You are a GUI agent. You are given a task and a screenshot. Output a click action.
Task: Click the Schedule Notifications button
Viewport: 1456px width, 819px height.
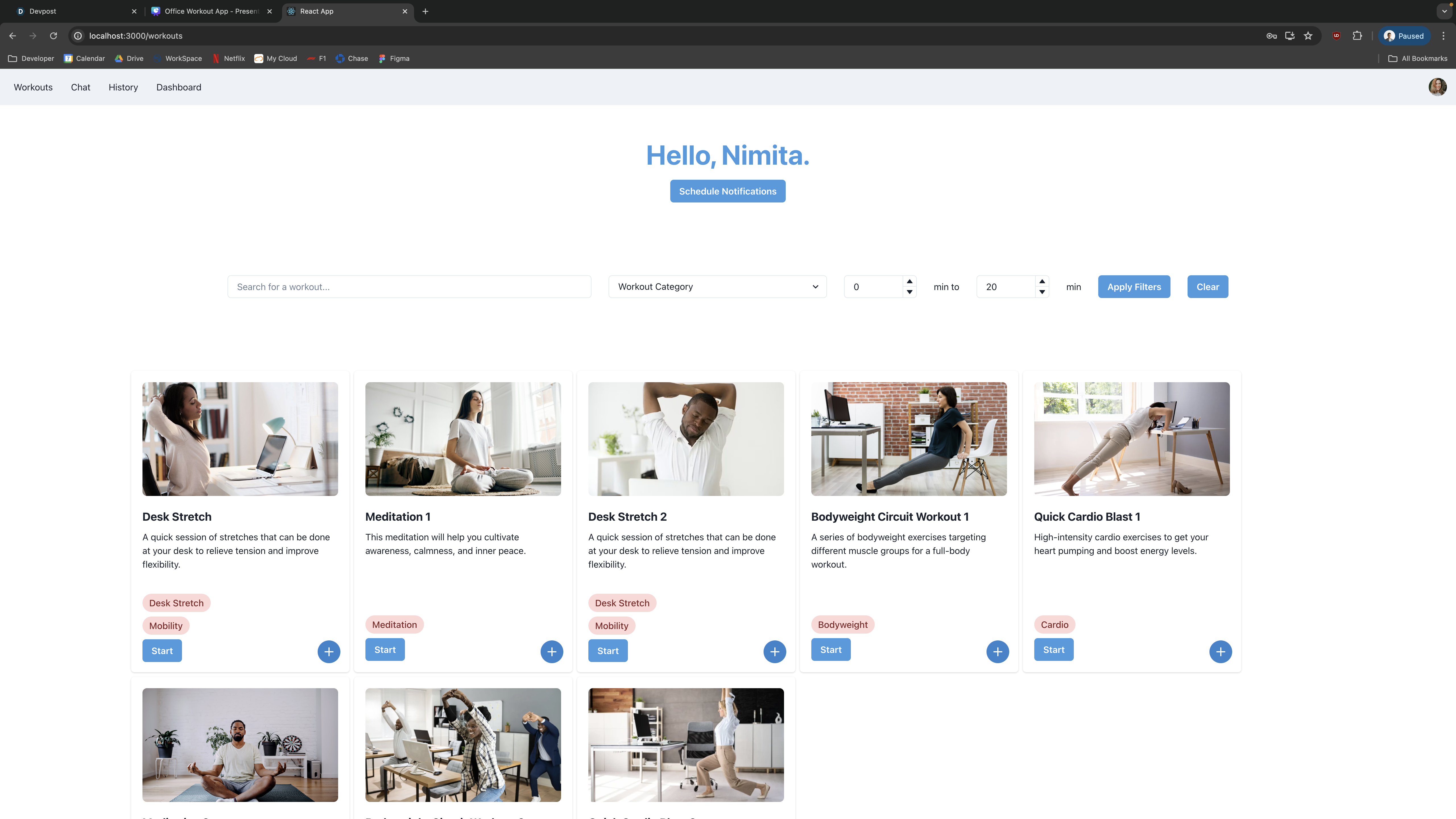[x=727, y=191]
